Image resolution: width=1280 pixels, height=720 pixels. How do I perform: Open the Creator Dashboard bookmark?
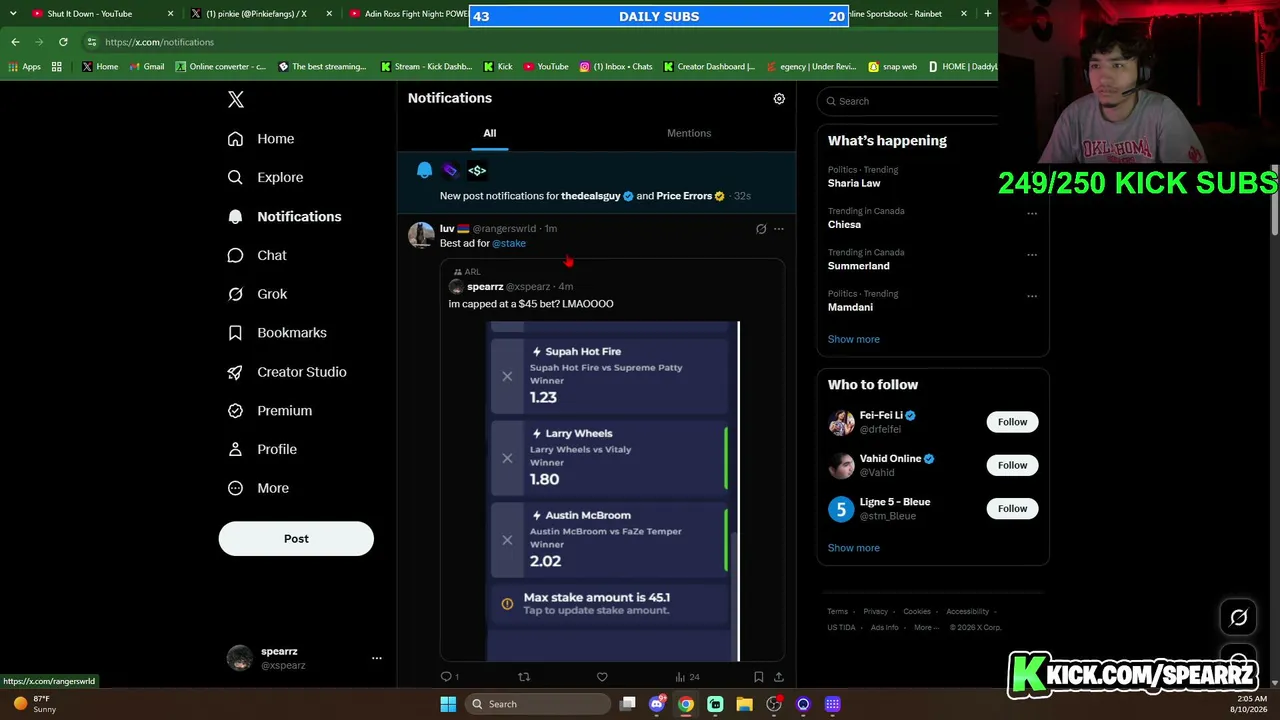pyautogui.click(x=709, y=67)
